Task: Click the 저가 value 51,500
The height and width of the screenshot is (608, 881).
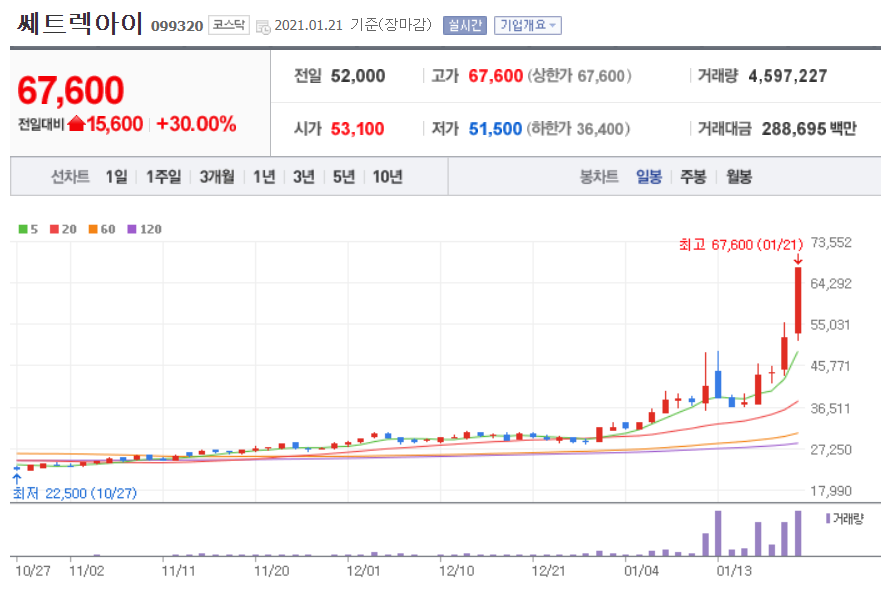Action: pos(496,129)
